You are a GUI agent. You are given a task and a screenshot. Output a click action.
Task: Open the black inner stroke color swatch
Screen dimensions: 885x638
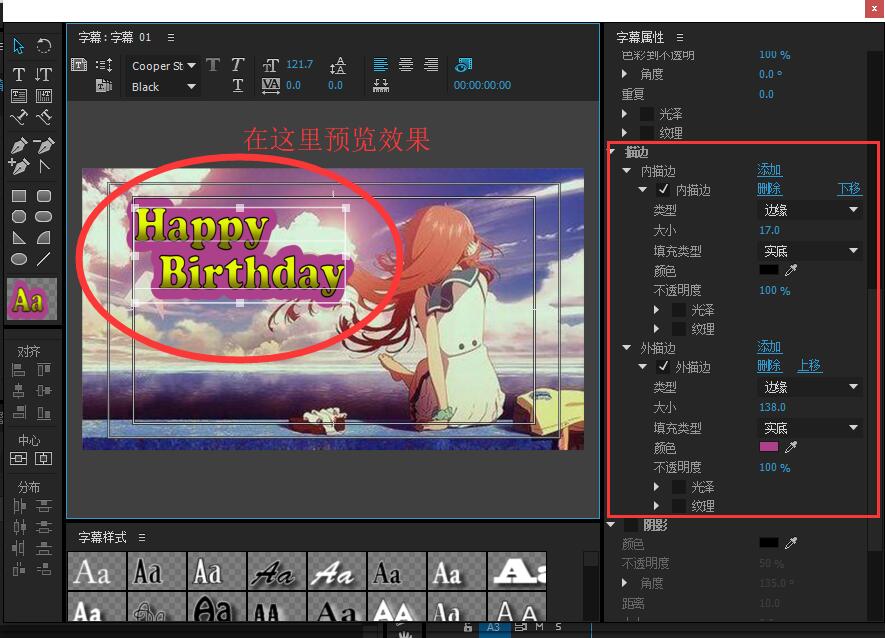coord(769,270)
